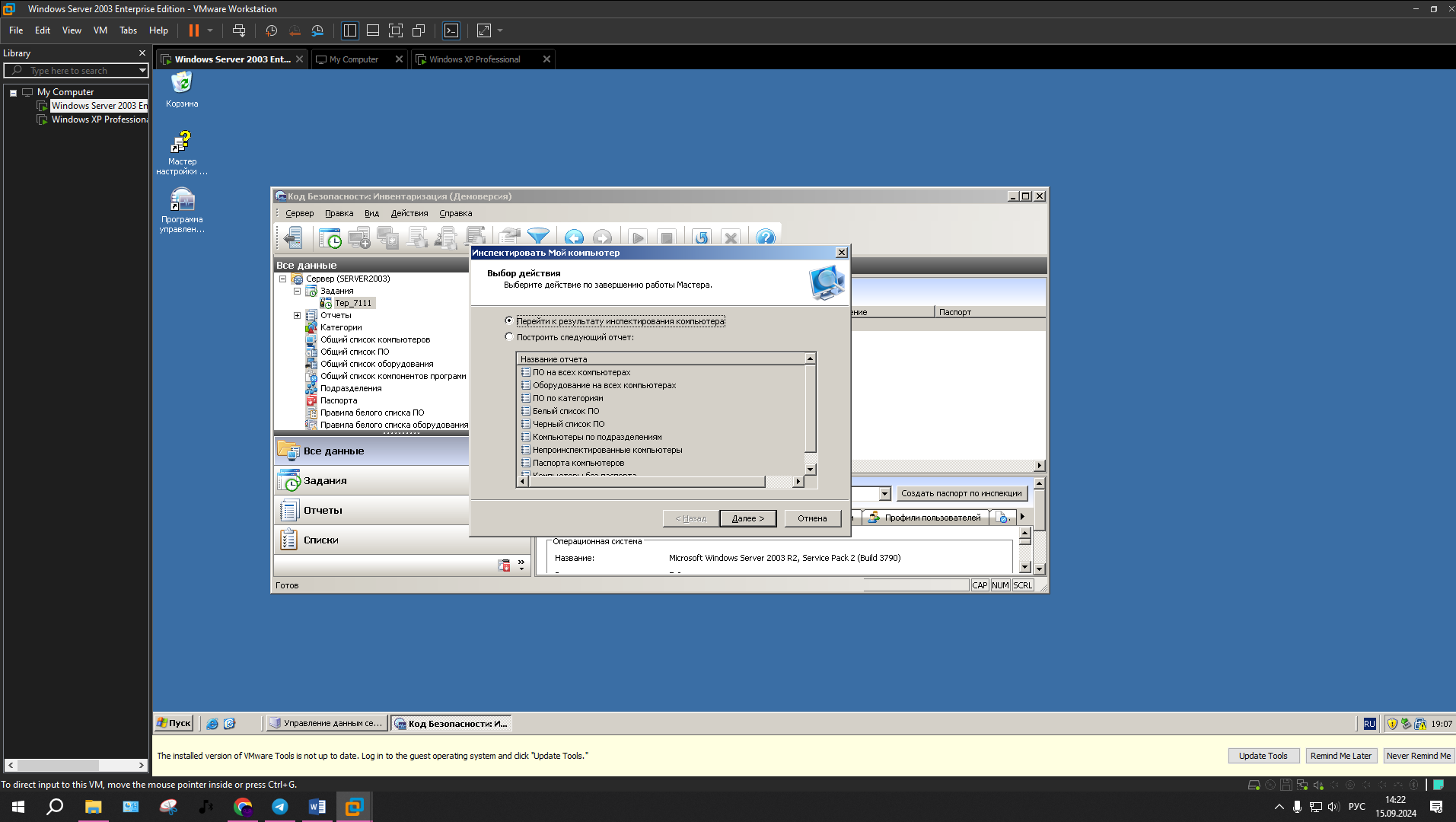
Task: Open the Справка menu
Action: (455, 213)
